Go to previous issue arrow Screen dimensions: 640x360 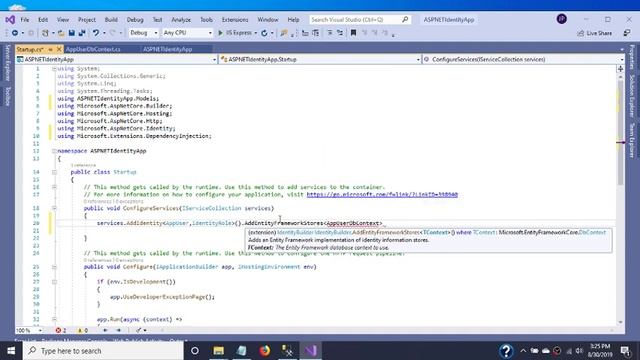[105, 330]
